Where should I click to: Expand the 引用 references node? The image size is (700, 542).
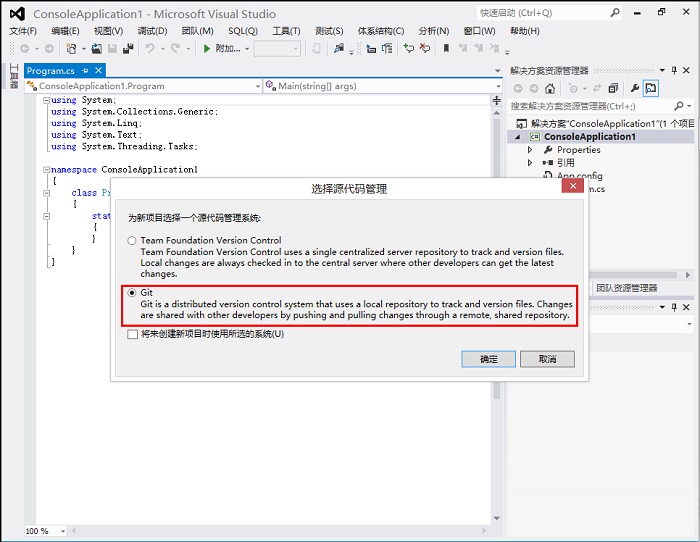pos(530,163)
